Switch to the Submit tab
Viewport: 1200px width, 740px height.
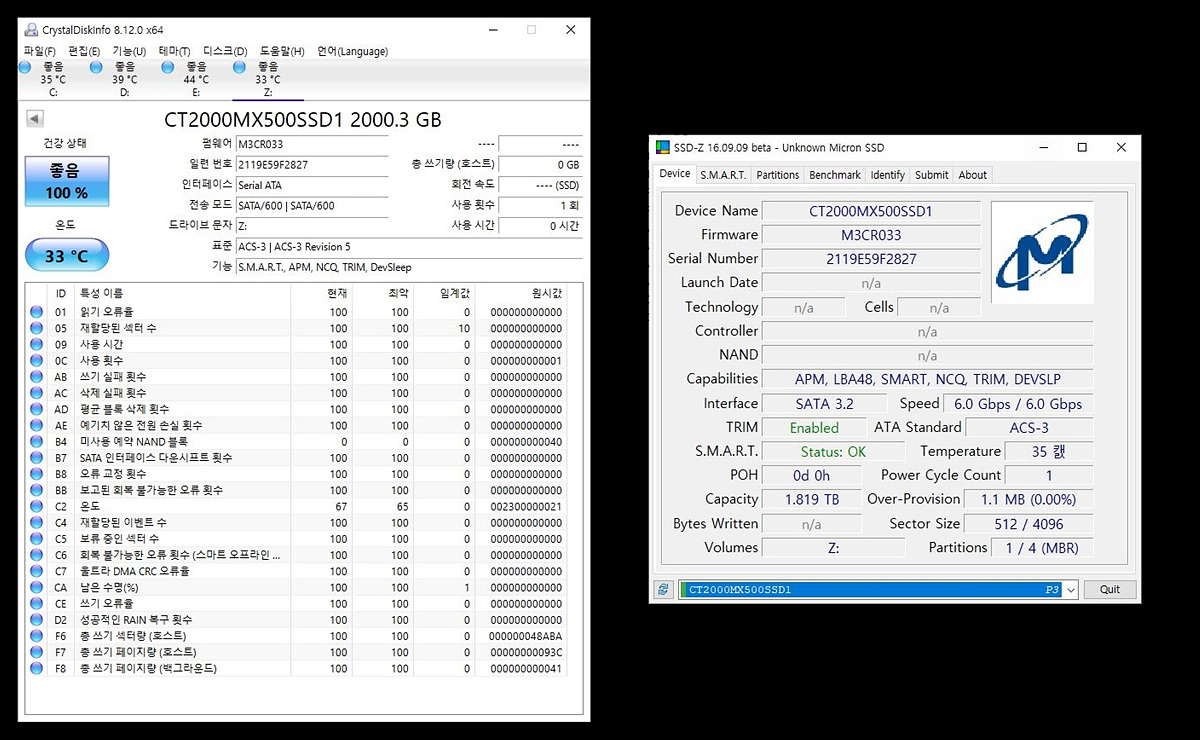[932, 175]
